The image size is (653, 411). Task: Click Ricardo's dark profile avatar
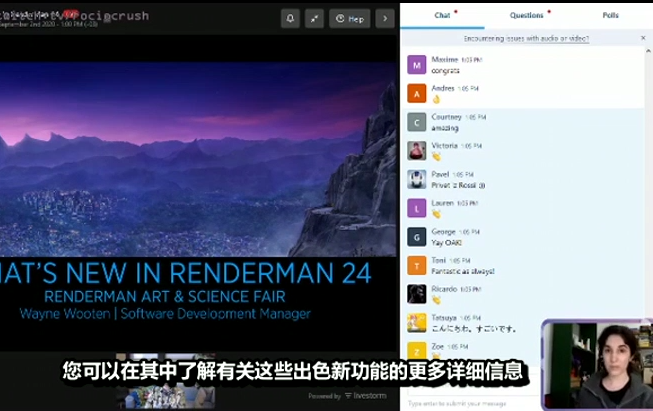coord(416,295)
